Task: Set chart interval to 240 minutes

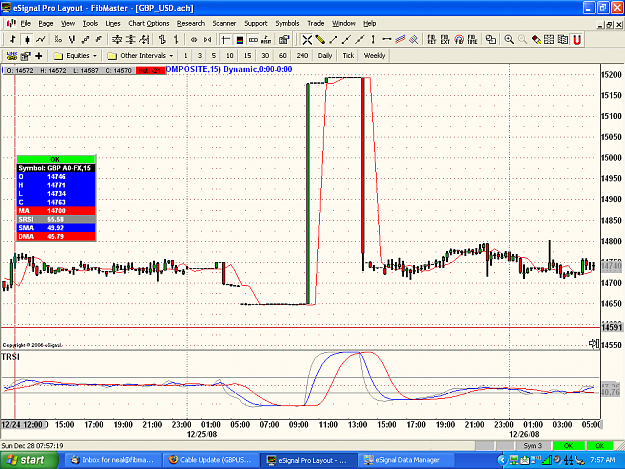Action: (302, 56)
